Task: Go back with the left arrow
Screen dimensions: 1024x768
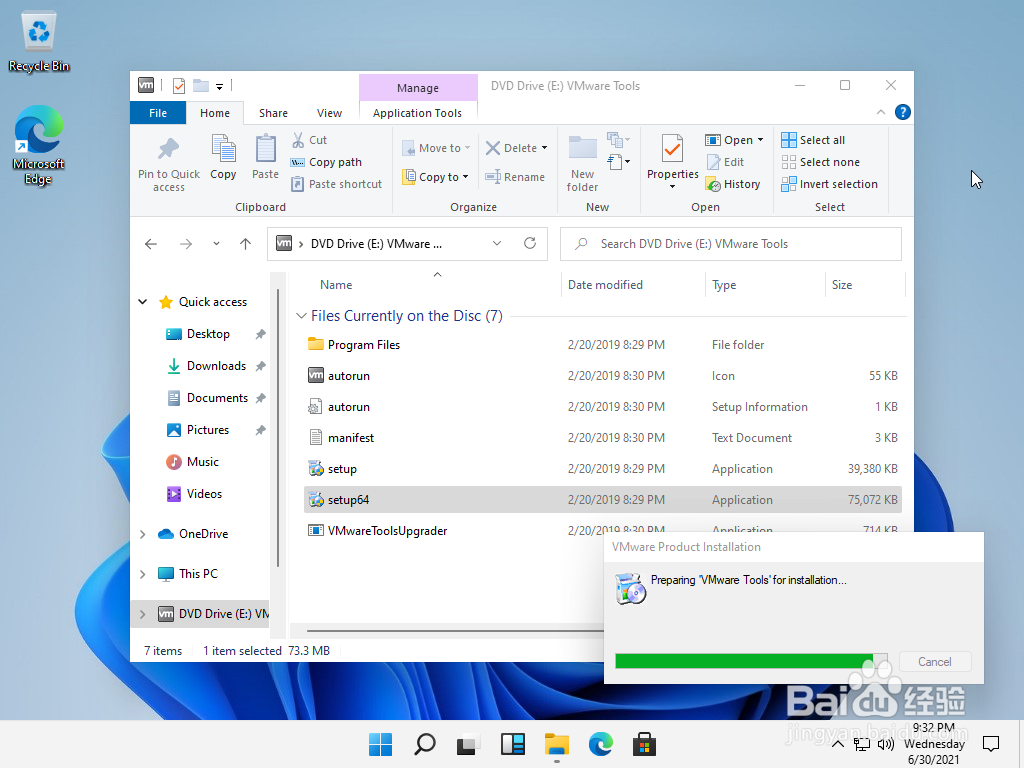Action: (151, 244)
